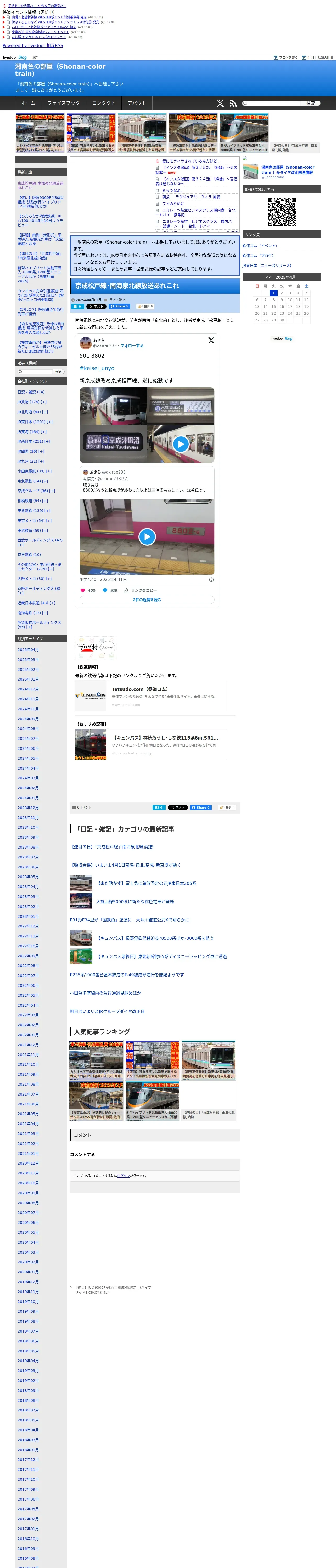Image resolution: width=336 pixels, height=1568 pixels.
Task: Open the ホーム tab in the navigation bar
Action: (28, 103)
